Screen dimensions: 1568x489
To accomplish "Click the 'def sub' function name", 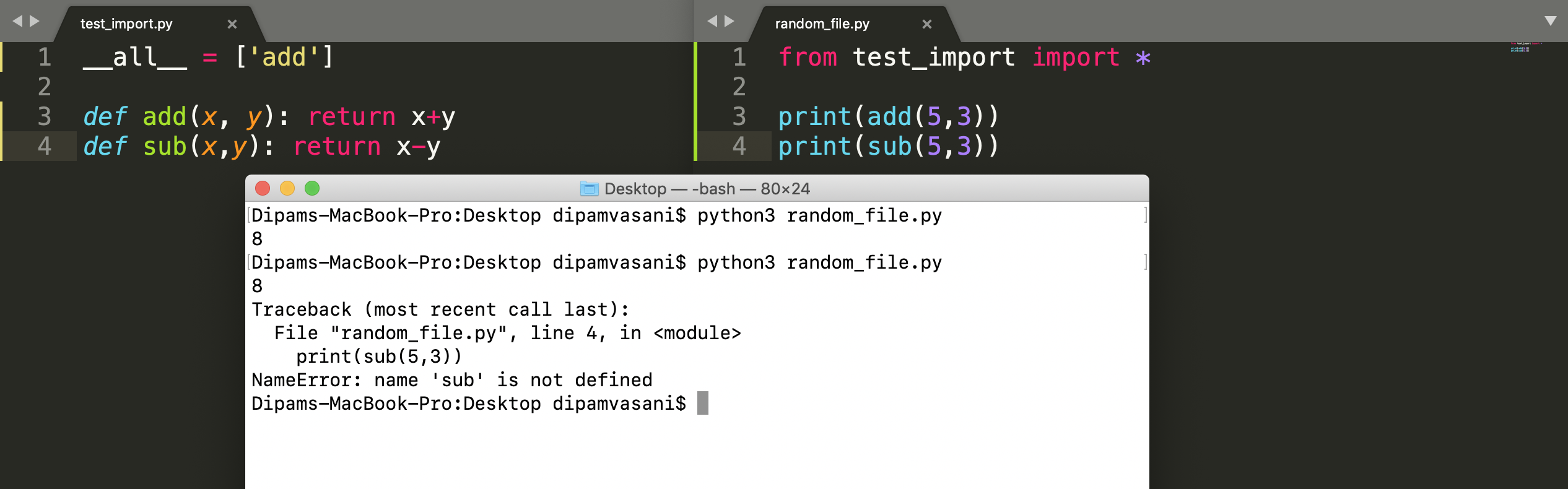I will click(x=164, y=146).
